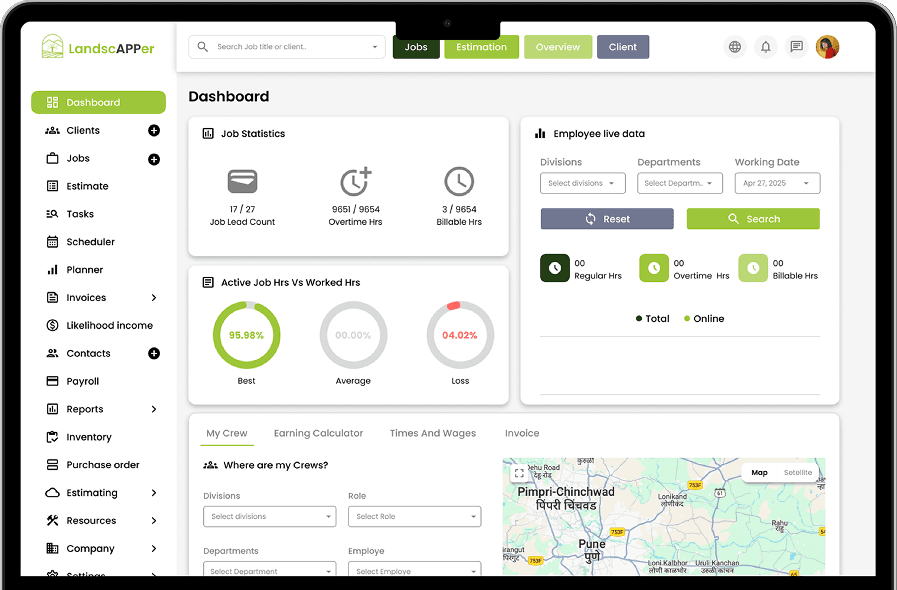Open the notifications bell
This screenshot has height=590, width=897.
(x=766, y=47)
